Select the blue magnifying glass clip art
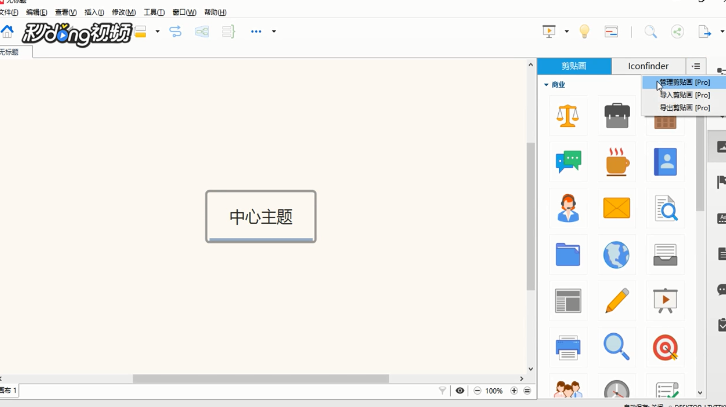The height and width of the screenshot is (407, 726). [x=617, y=347]
